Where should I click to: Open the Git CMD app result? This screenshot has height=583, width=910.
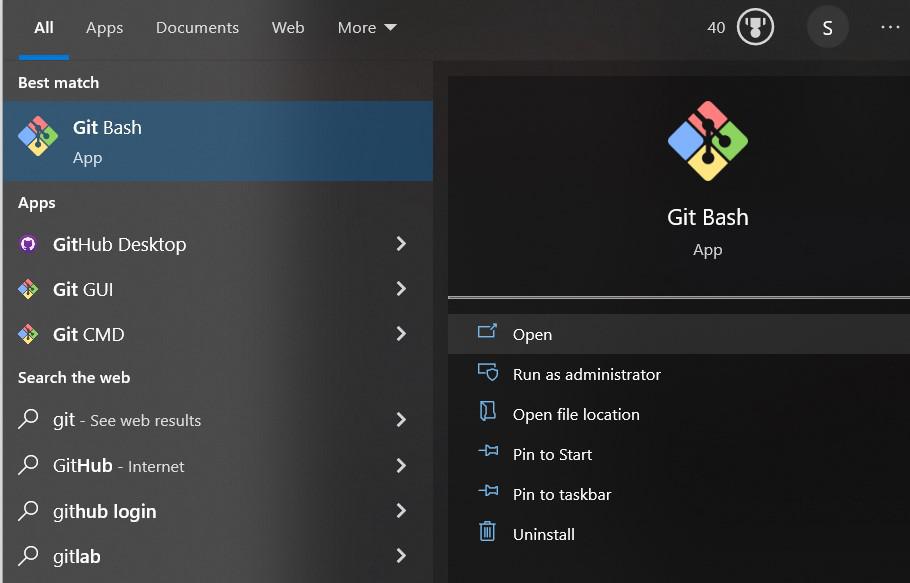tap(218, 334)
